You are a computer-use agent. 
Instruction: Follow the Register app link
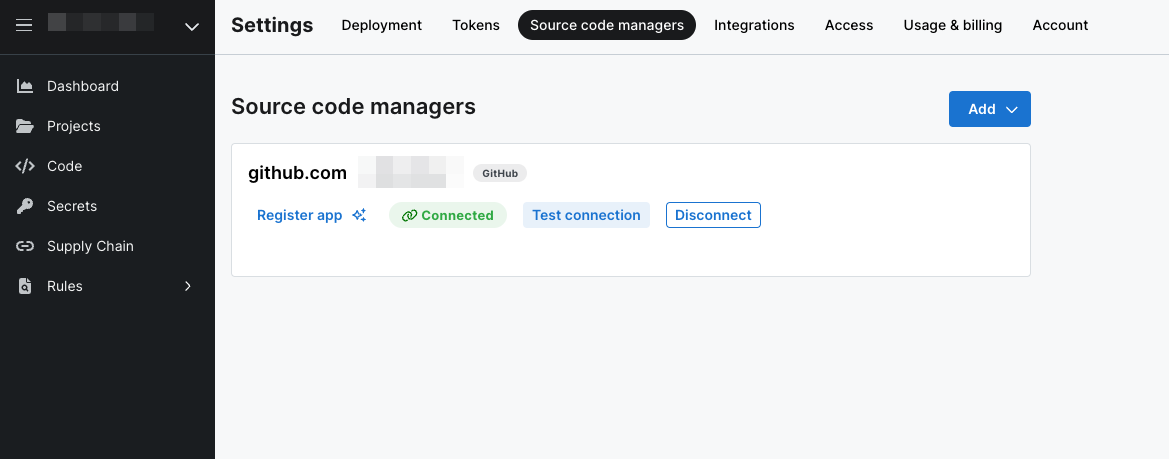coord(299,215)
